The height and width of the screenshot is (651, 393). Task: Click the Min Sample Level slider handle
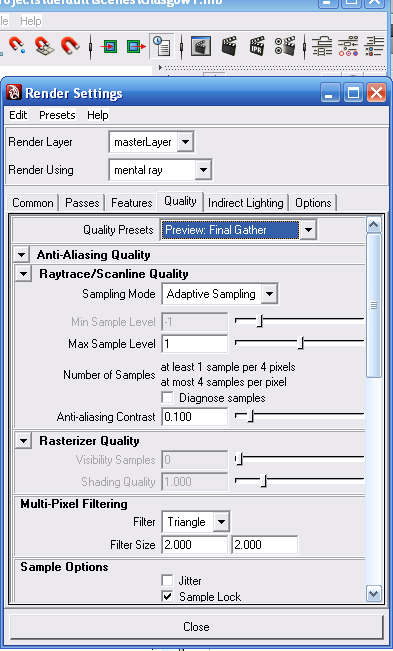260,321
